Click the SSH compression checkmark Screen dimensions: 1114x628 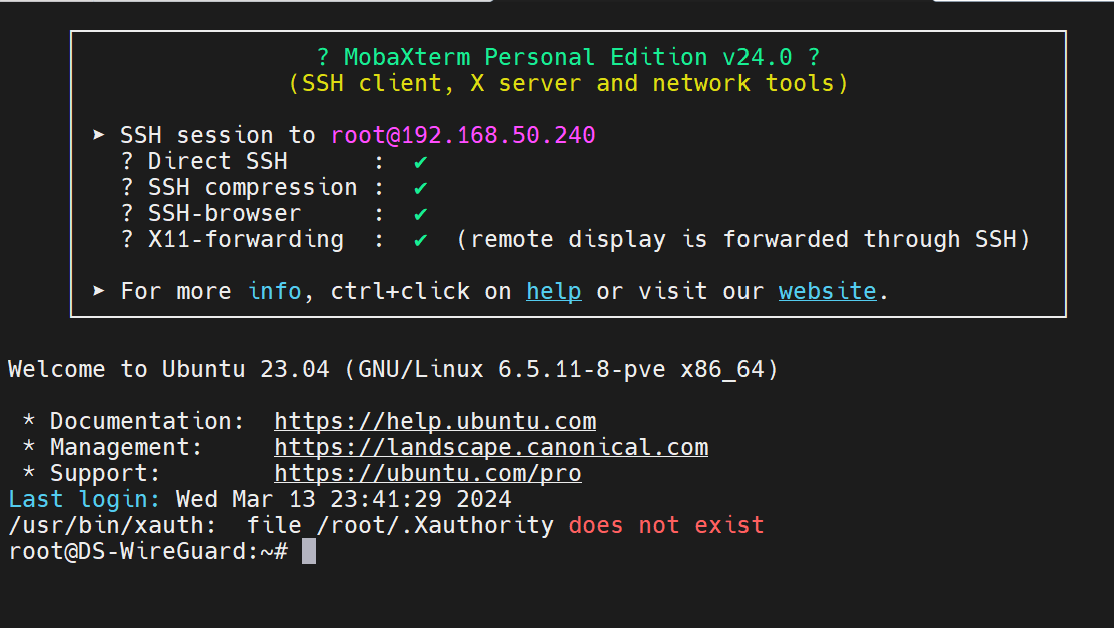421,188
